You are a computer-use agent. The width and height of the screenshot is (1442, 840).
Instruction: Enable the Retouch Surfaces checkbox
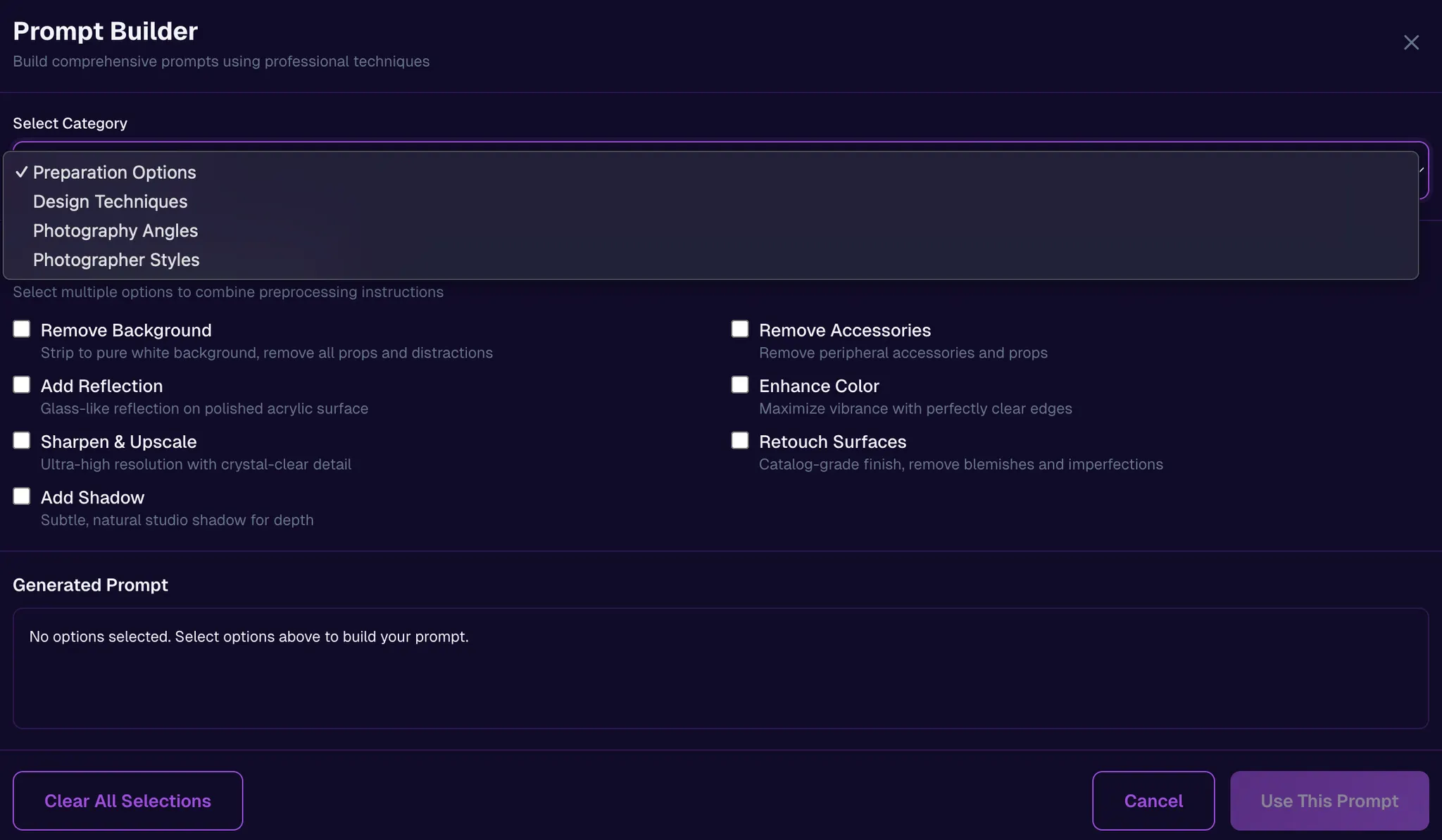click(x=740, y=441)
